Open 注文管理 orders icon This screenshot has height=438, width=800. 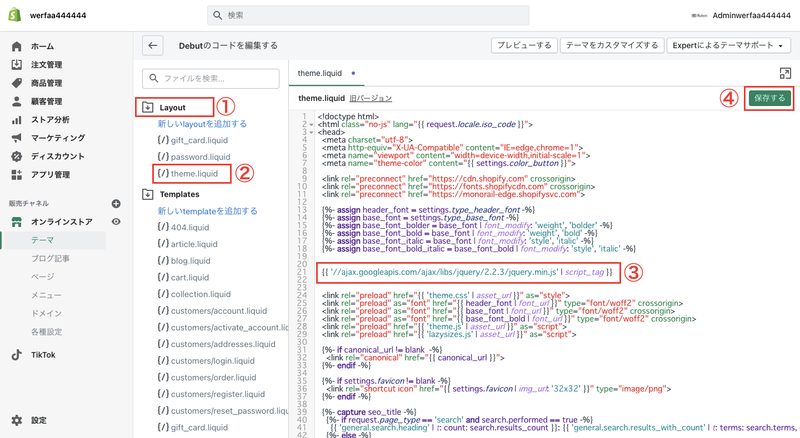(16, 64)
